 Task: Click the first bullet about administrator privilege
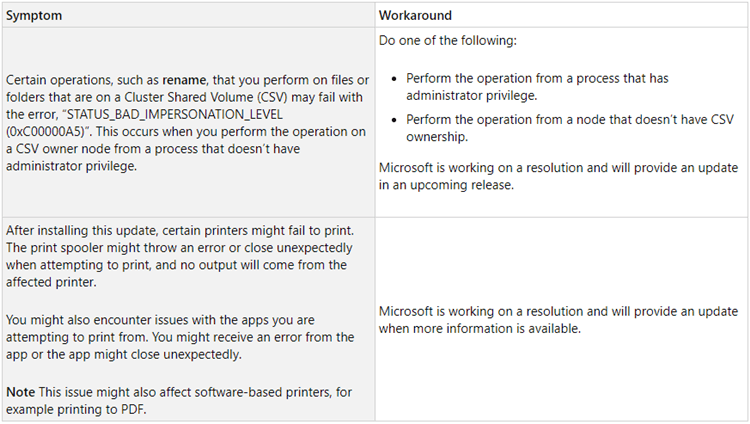point(537,87)
